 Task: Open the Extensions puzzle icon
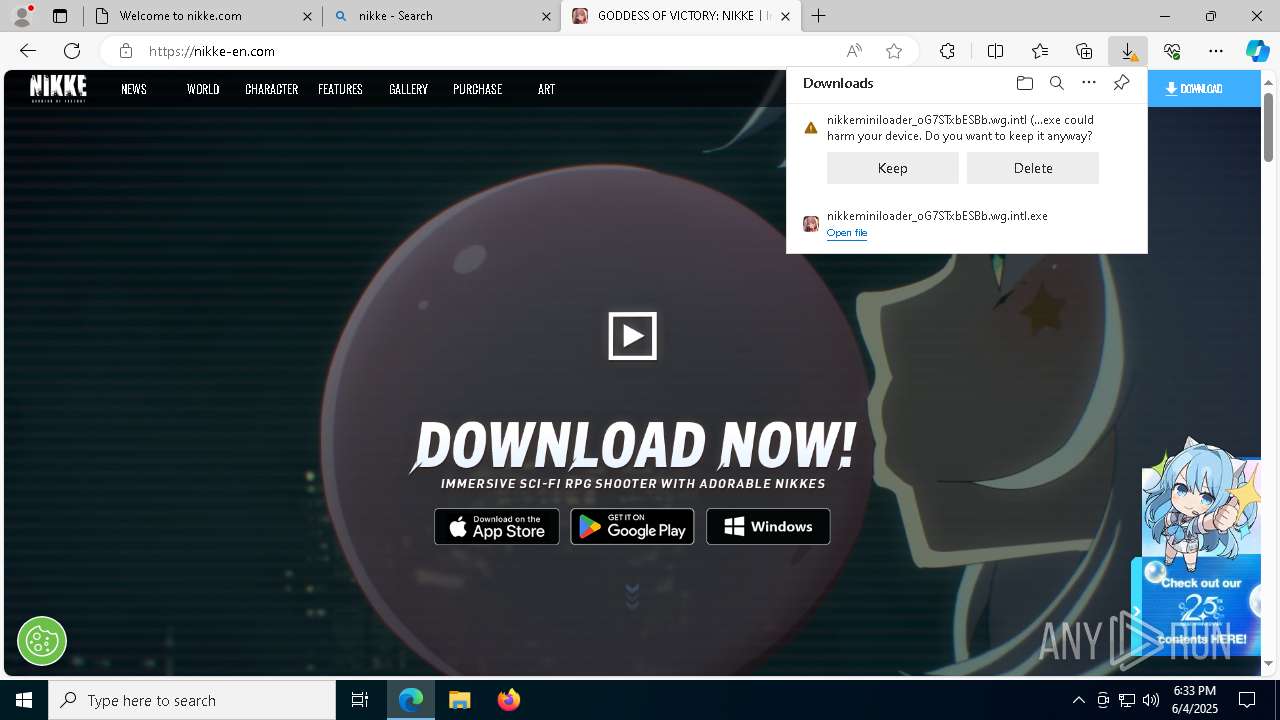947,51
